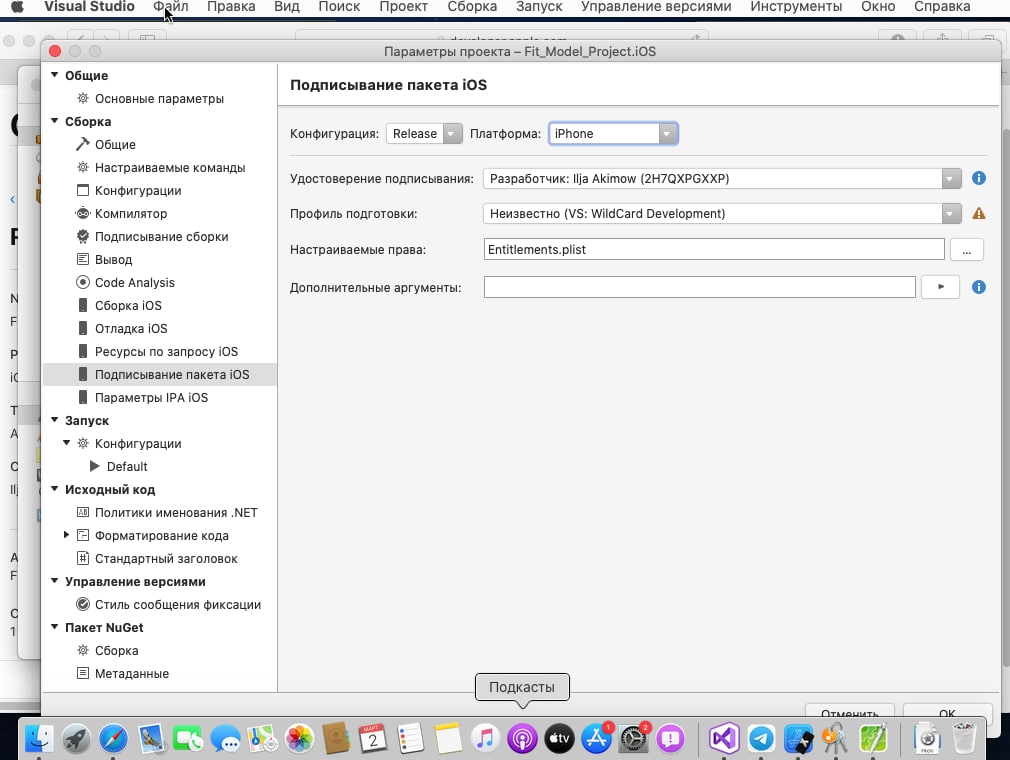Collapse the Сборка section
The image size is (1010, 760).
click(55, 121)
